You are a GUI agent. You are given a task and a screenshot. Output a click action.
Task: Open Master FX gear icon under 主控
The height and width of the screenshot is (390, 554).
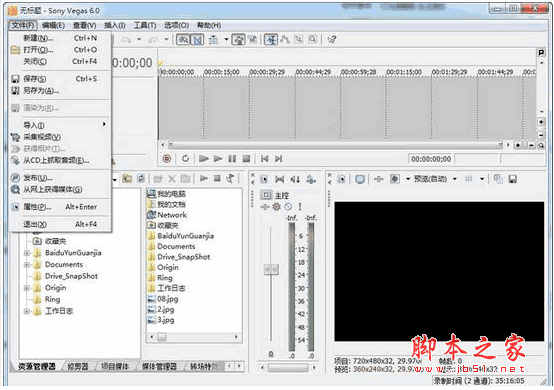click(277, 207)
